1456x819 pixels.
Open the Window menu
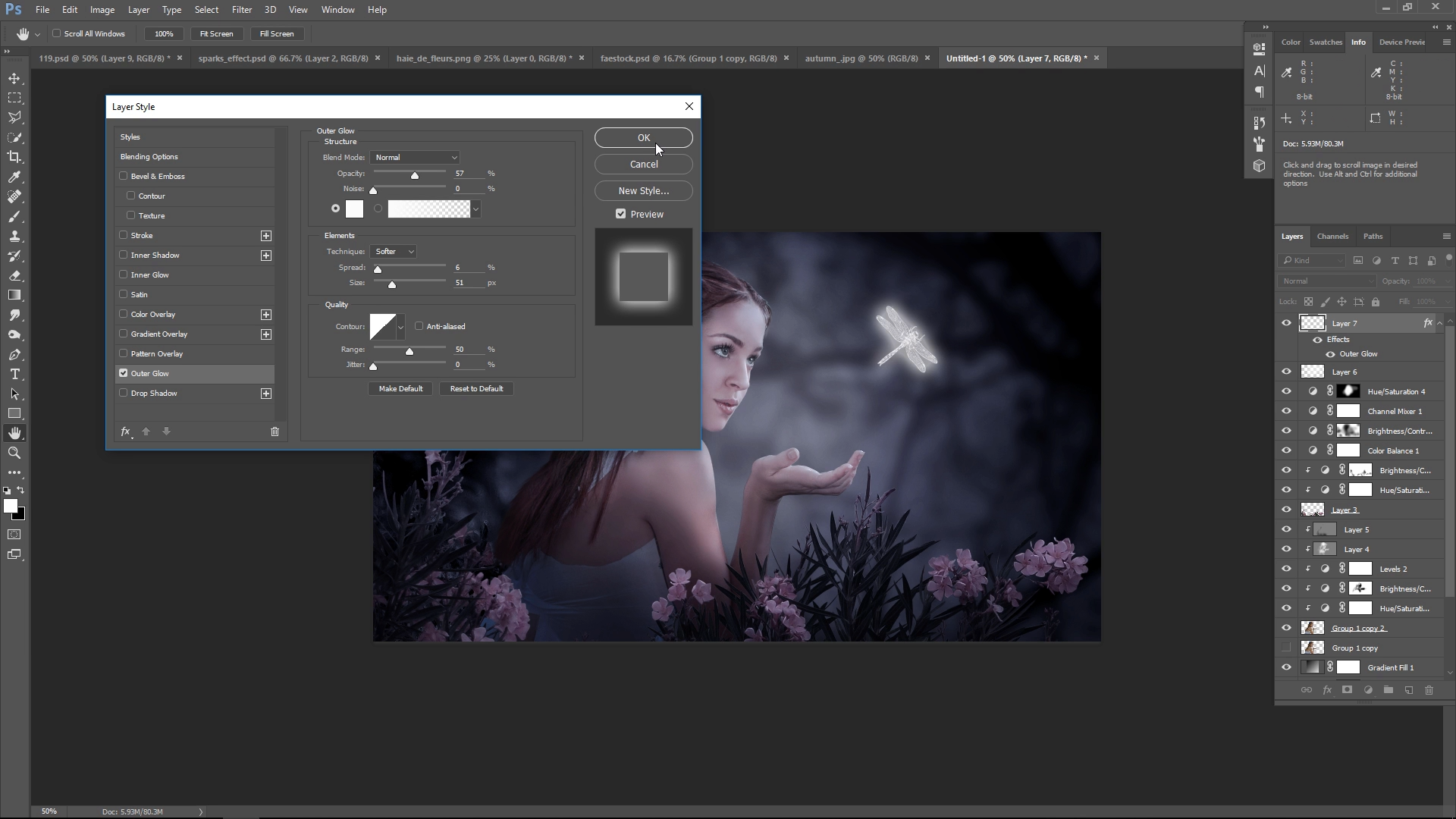tap(337, 10)
